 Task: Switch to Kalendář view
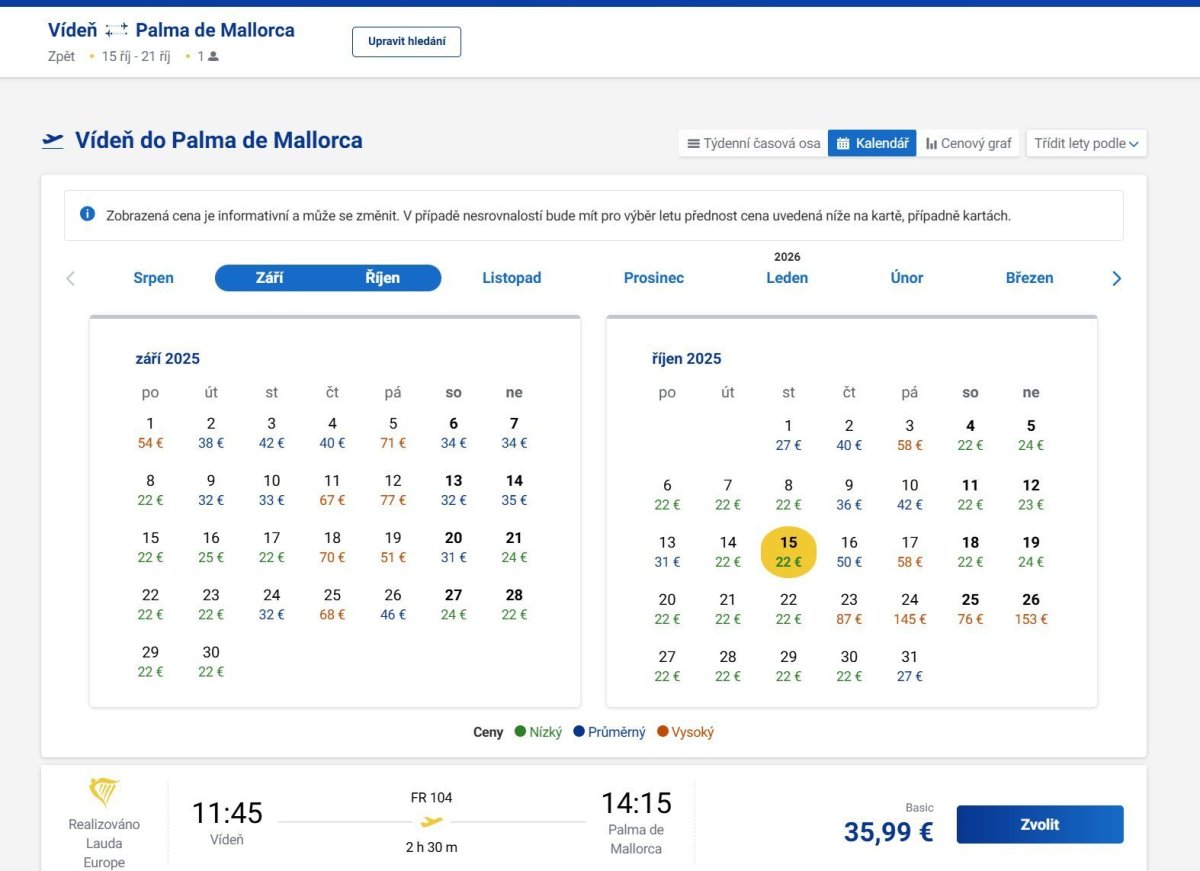872,143
